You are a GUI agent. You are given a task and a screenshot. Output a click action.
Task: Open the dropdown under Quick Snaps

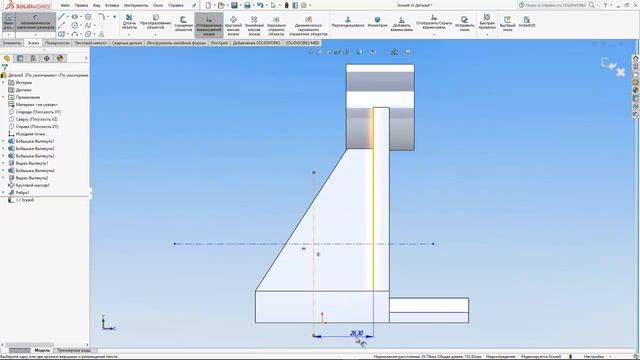487,35
